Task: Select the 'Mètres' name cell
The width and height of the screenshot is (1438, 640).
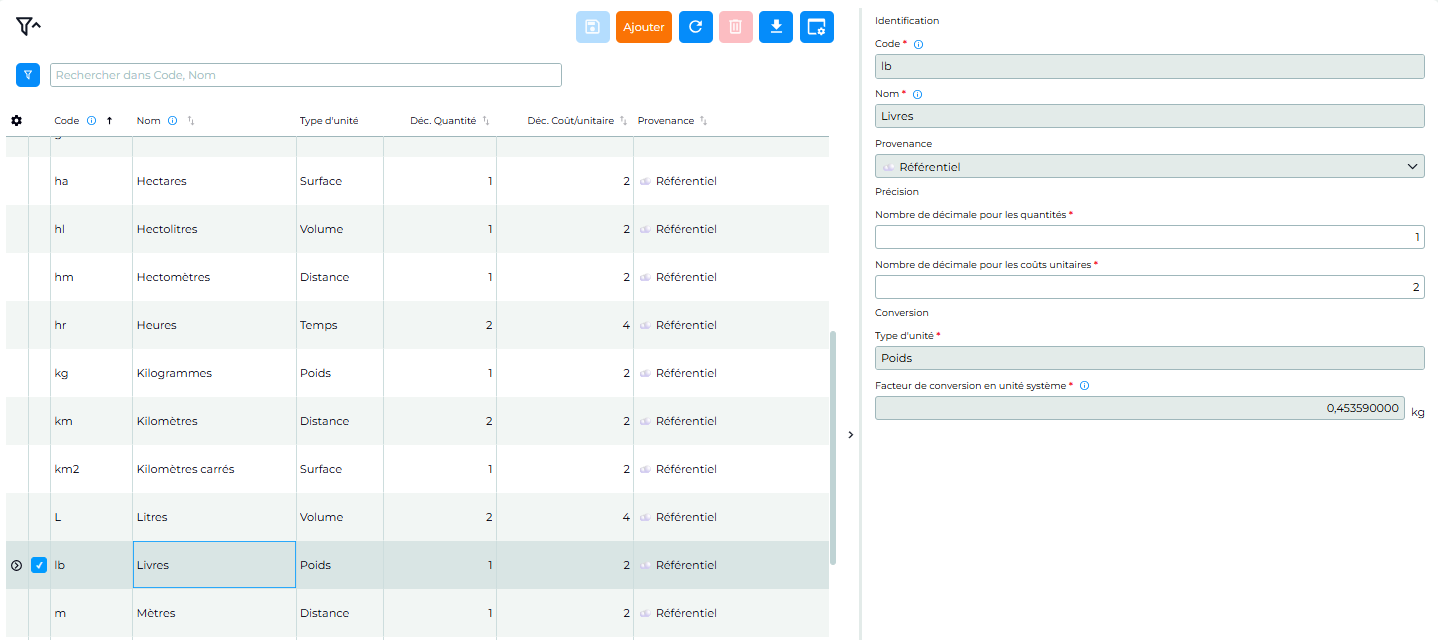Action: click(215, 613)
